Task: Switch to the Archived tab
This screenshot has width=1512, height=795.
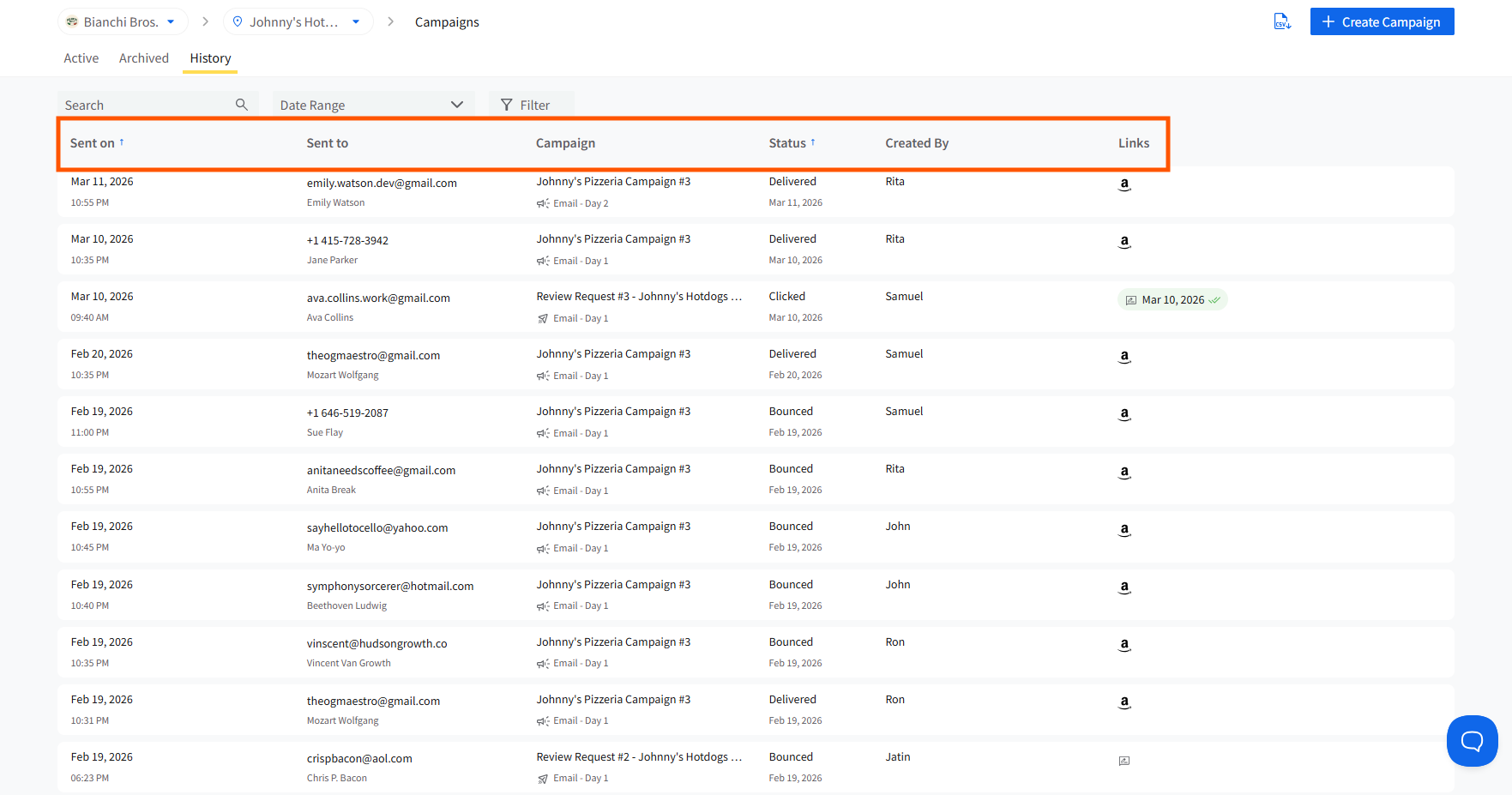Action: click(x=144, y=58)
